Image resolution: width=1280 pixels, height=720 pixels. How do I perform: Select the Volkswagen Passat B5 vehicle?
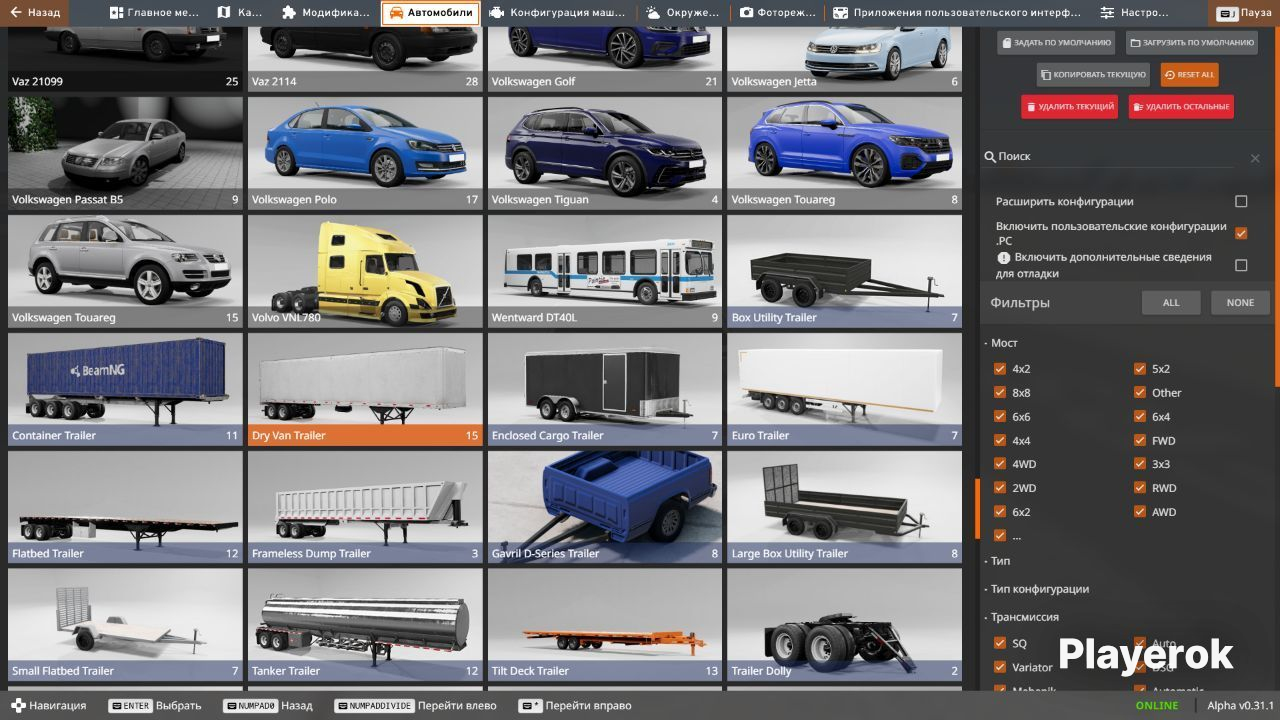125,153
